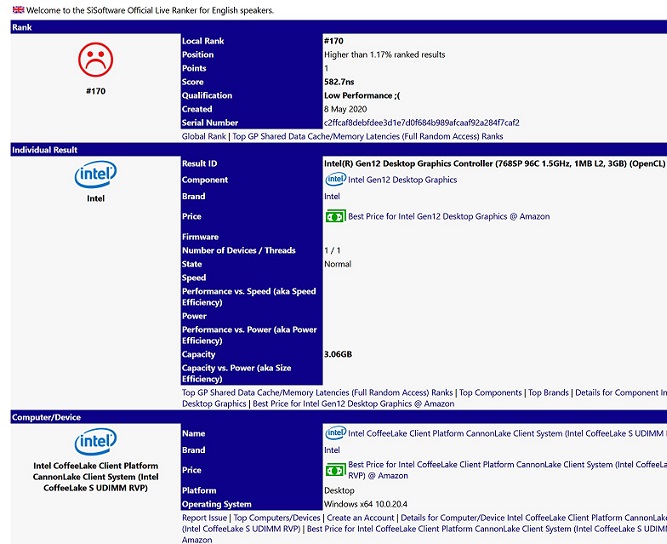Click the capacity value 3.06GB
667x544 pixels.
click(338, 354)
